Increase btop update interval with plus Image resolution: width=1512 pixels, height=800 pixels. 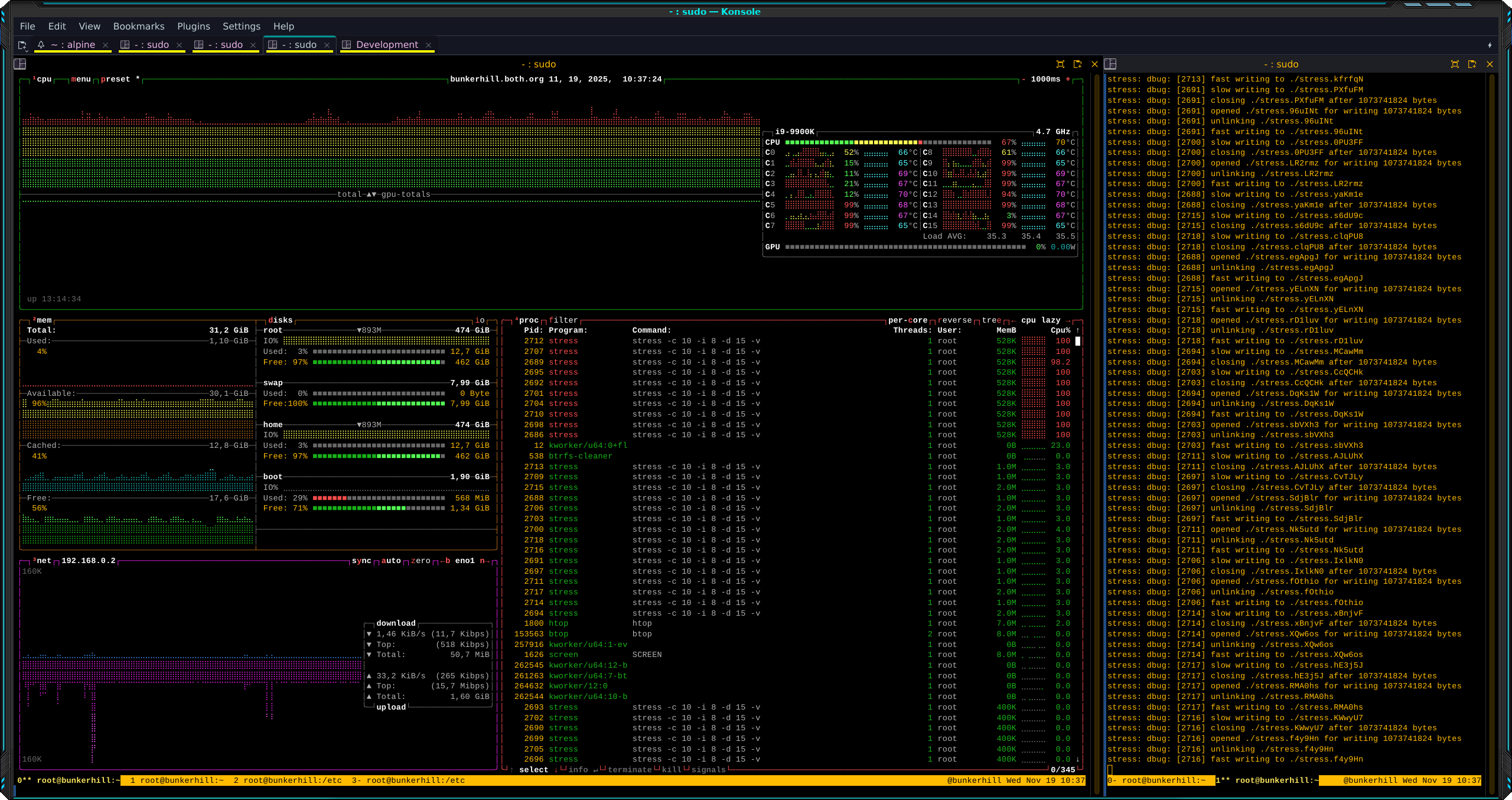1068,79
